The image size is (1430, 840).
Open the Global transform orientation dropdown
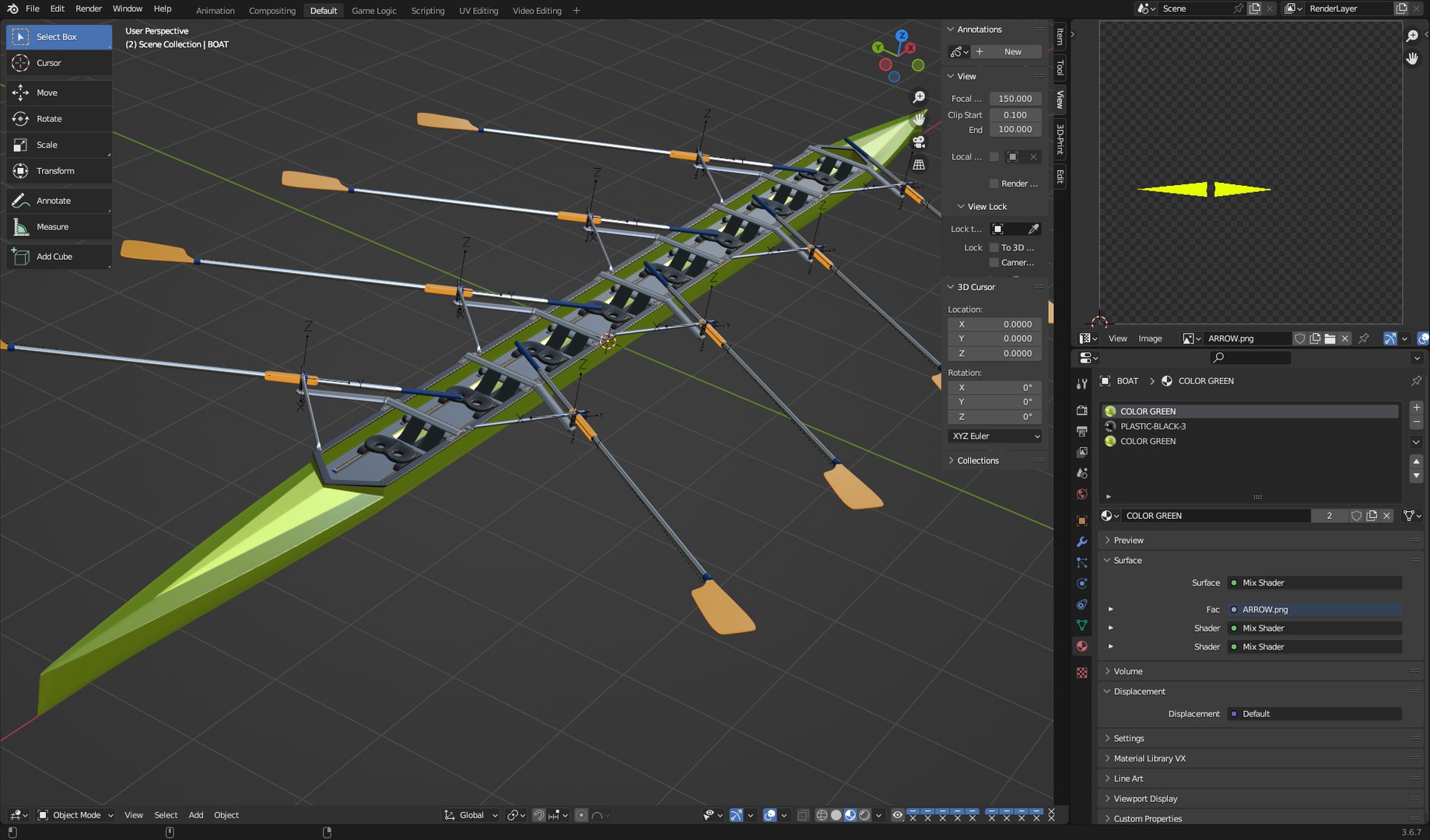tap(471, 815)
